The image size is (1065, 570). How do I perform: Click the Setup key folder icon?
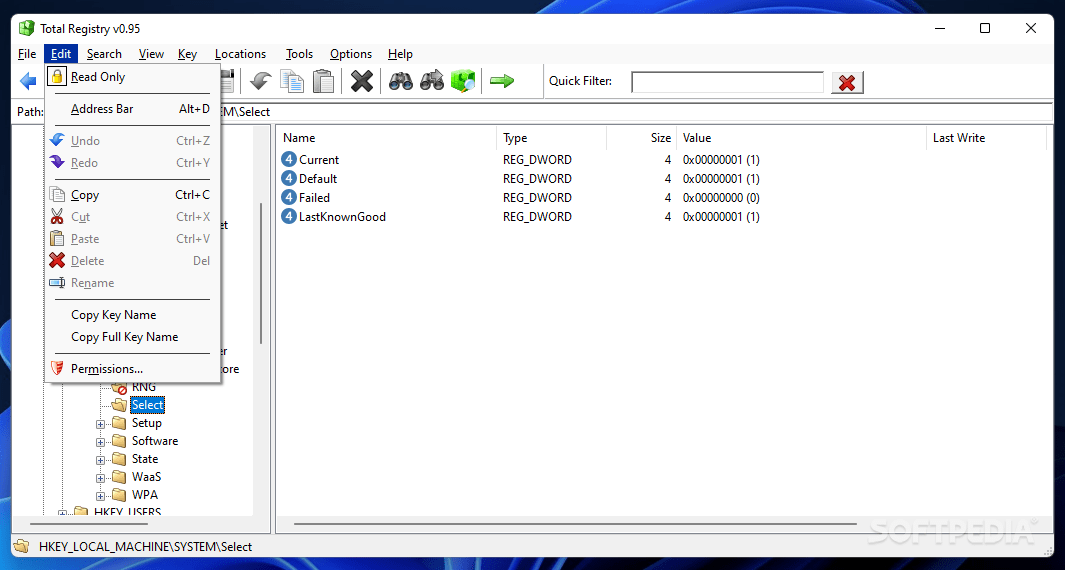pyautogui.click(x=120, y=423)
